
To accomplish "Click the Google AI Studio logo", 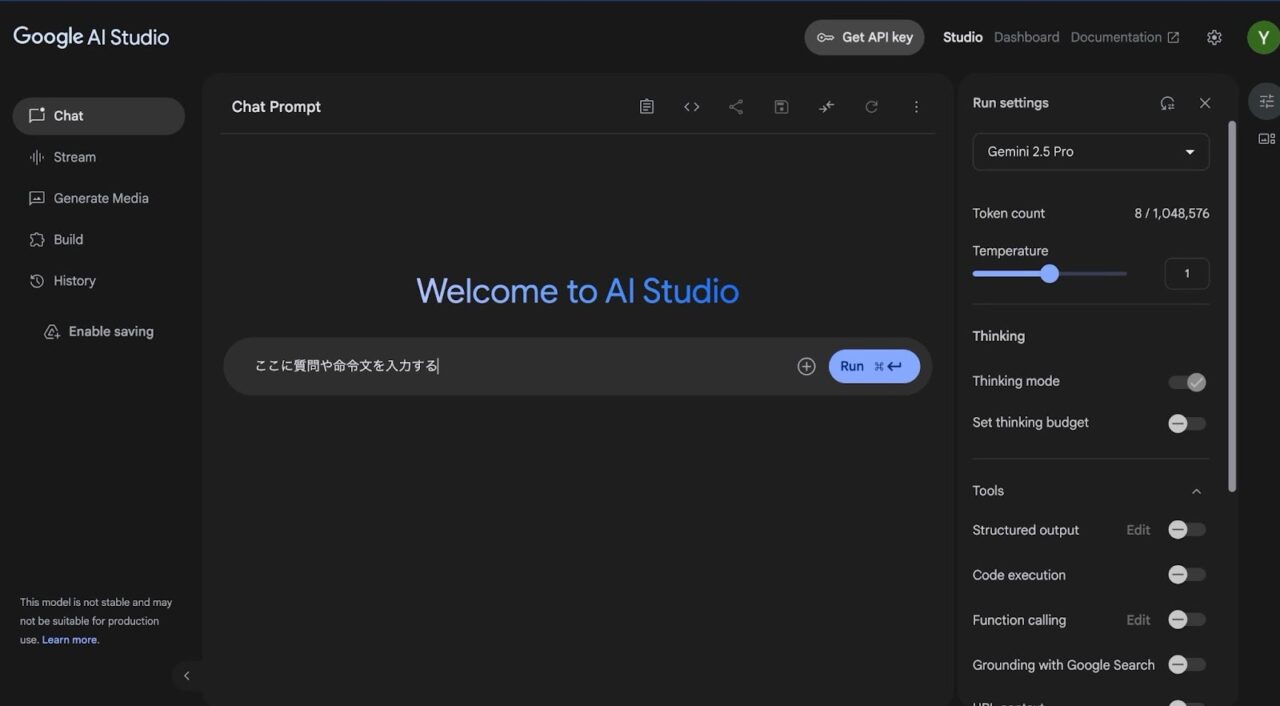I will [91, 37].
